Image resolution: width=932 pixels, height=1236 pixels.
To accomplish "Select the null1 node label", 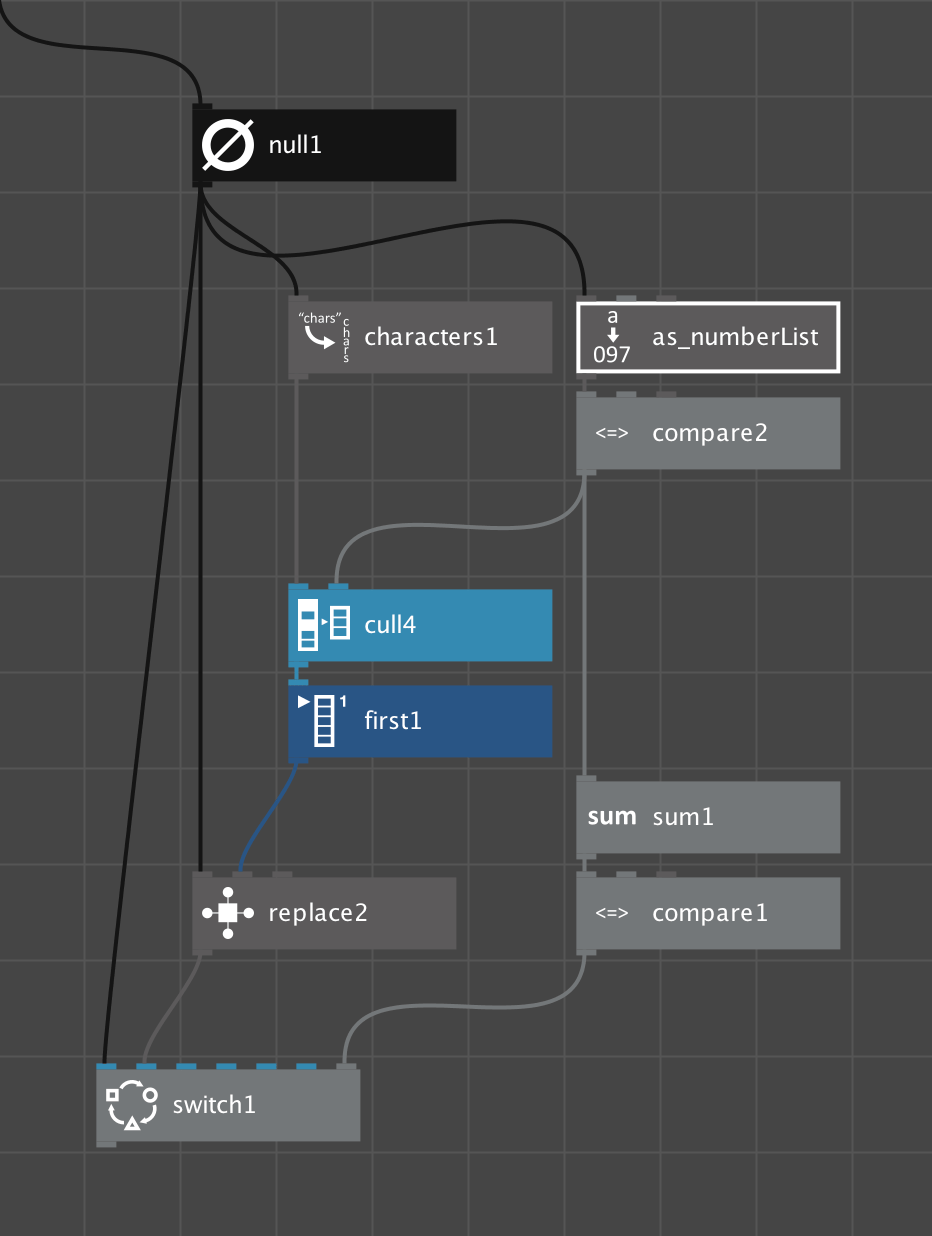I will pyautogui.click(x=295, y=146).
